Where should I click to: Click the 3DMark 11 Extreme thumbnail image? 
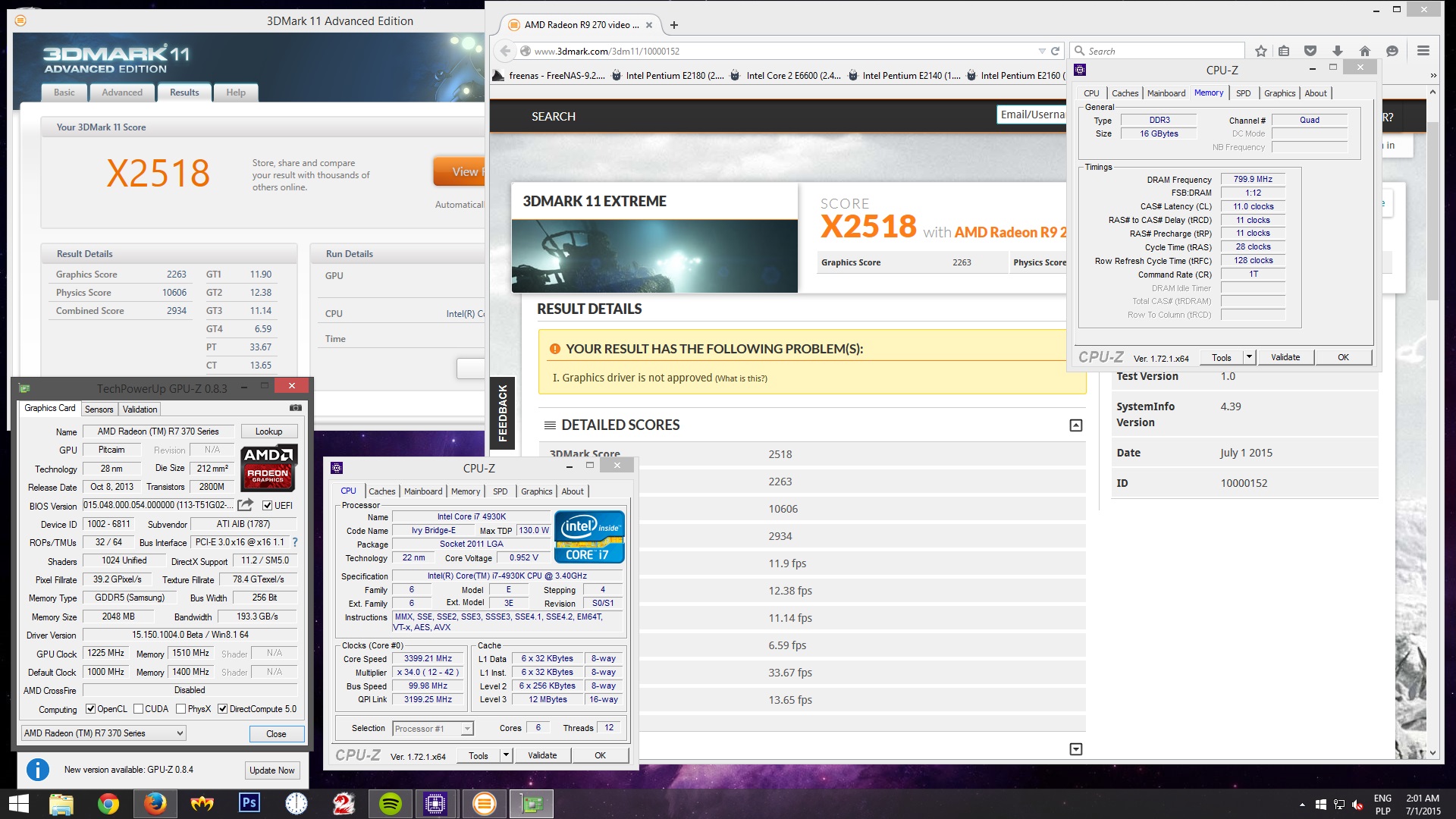[x=654, y=256]
